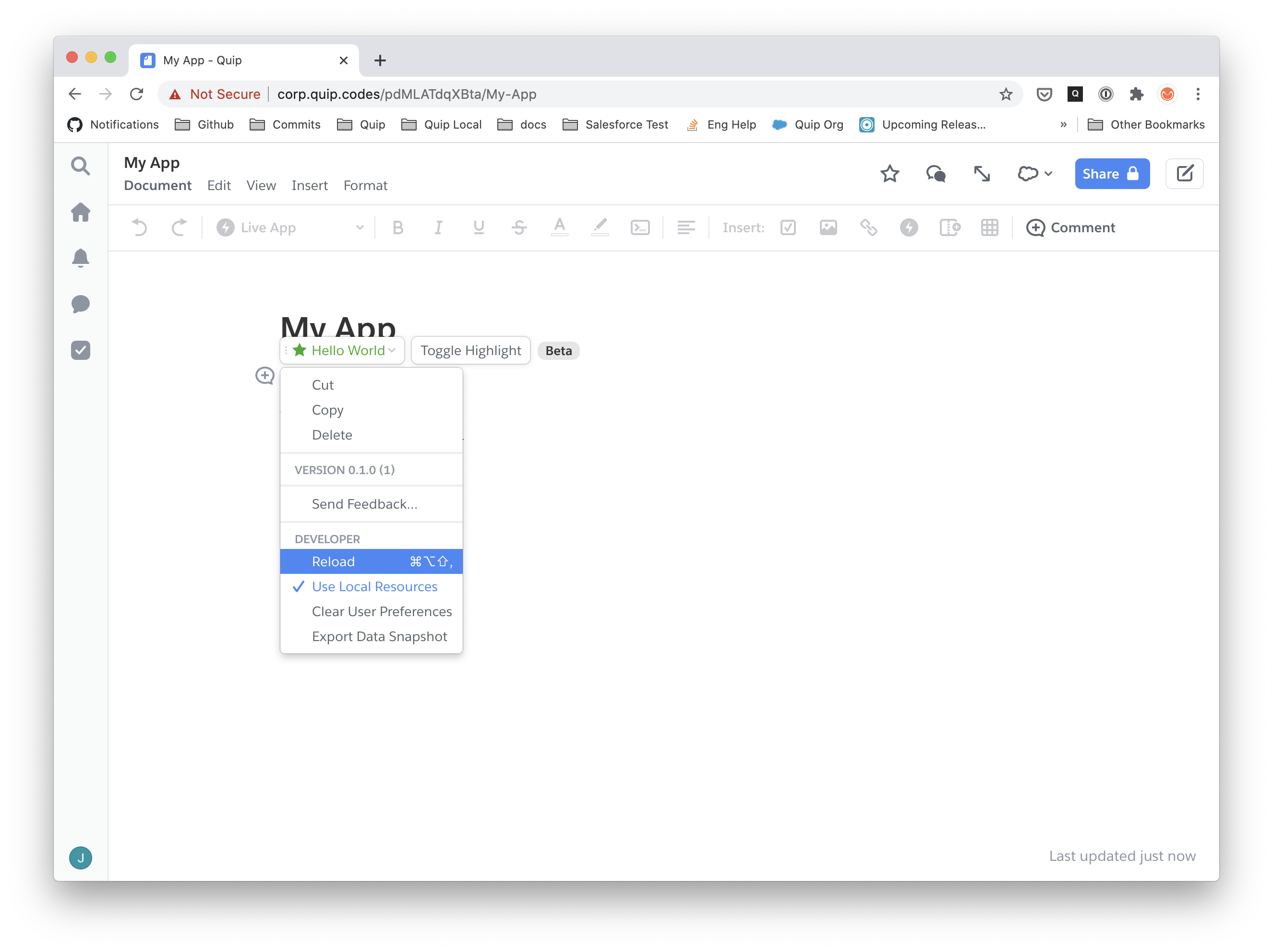The height and width of the screenshot is (952, 1273).
Task: Click the address bar URL
Action: pos(407,94)
